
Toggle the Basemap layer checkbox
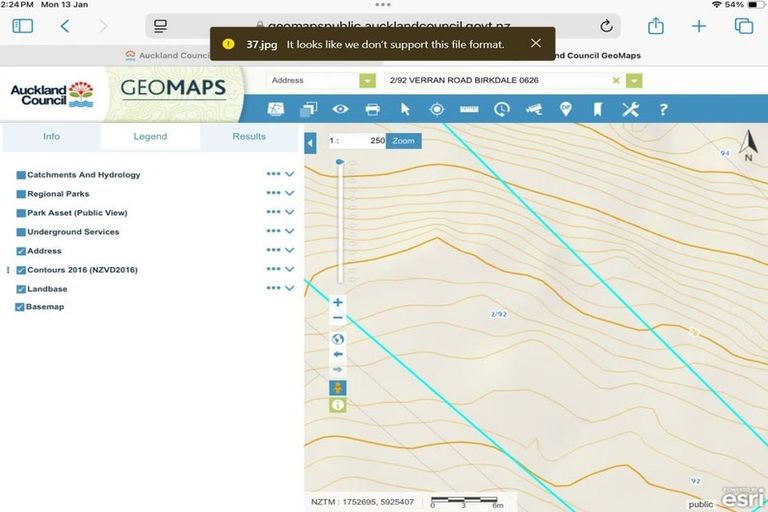point(21,307)
